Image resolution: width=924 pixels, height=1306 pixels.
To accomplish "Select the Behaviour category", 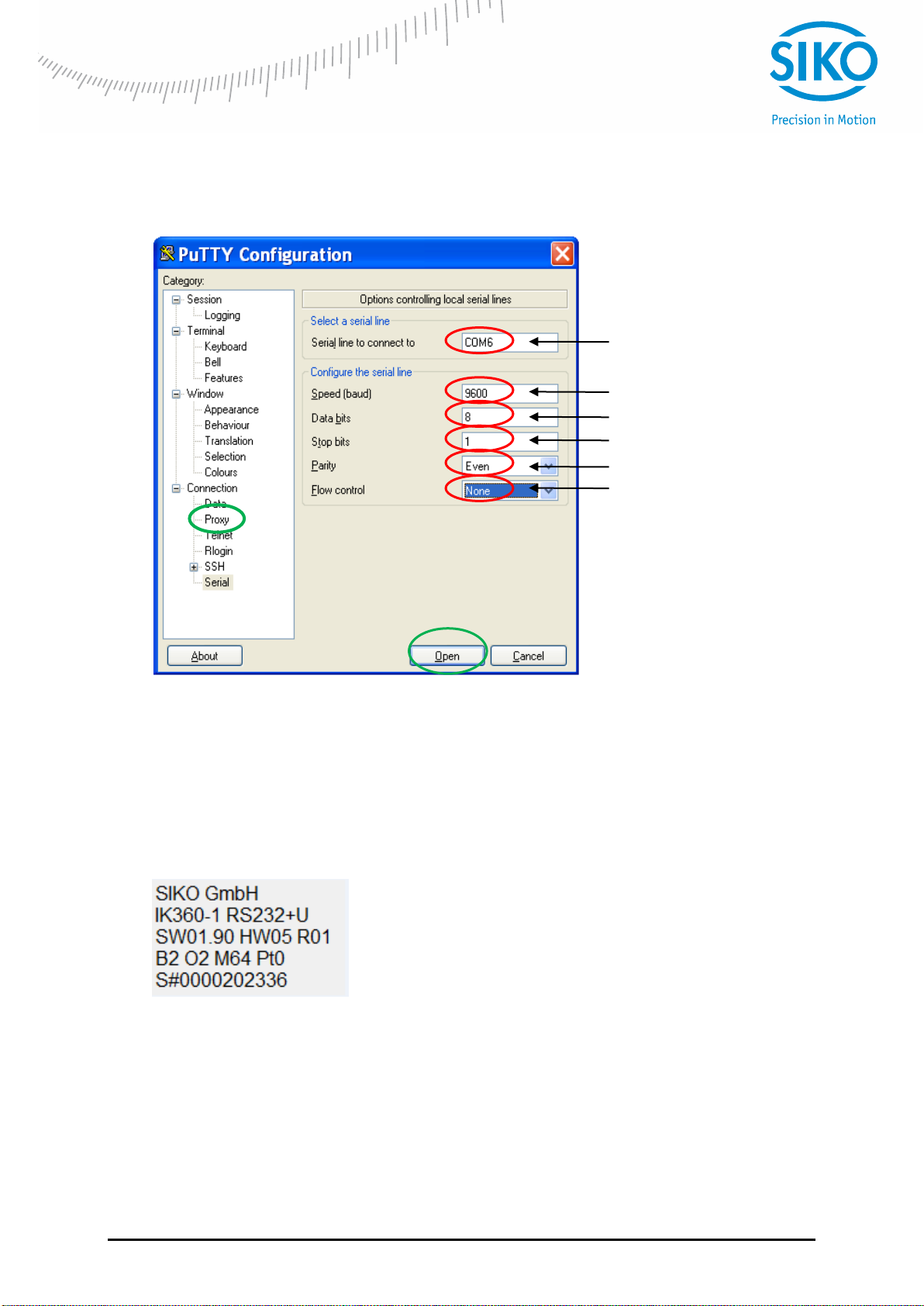I will tap(227, 425).
